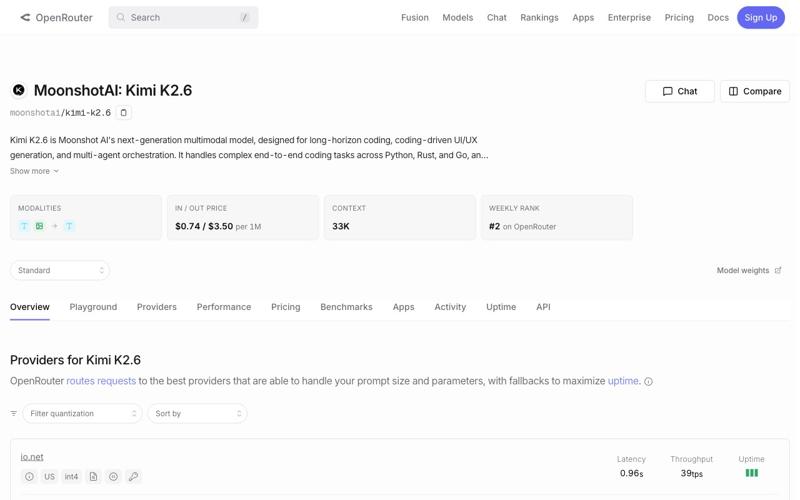The width and height of the screenshot is (800, 500).
Task: Click the info icon after the uptime sentence
Action: pos(648,382)
